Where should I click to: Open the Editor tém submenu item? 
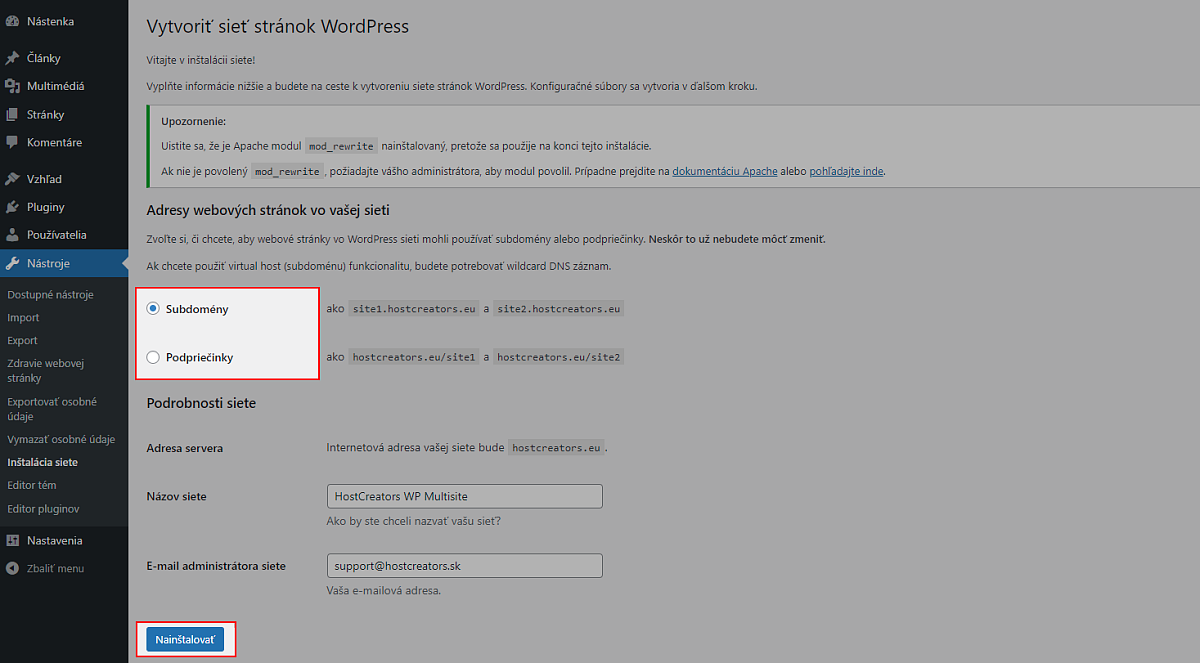click(32, 485)
